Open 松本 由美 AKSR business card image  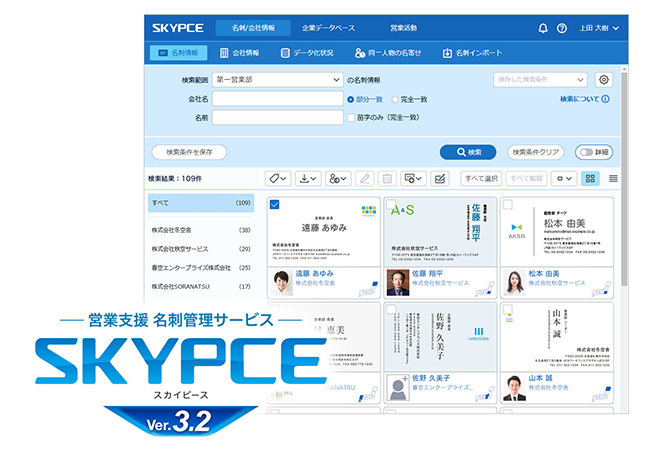coord(557,232)
